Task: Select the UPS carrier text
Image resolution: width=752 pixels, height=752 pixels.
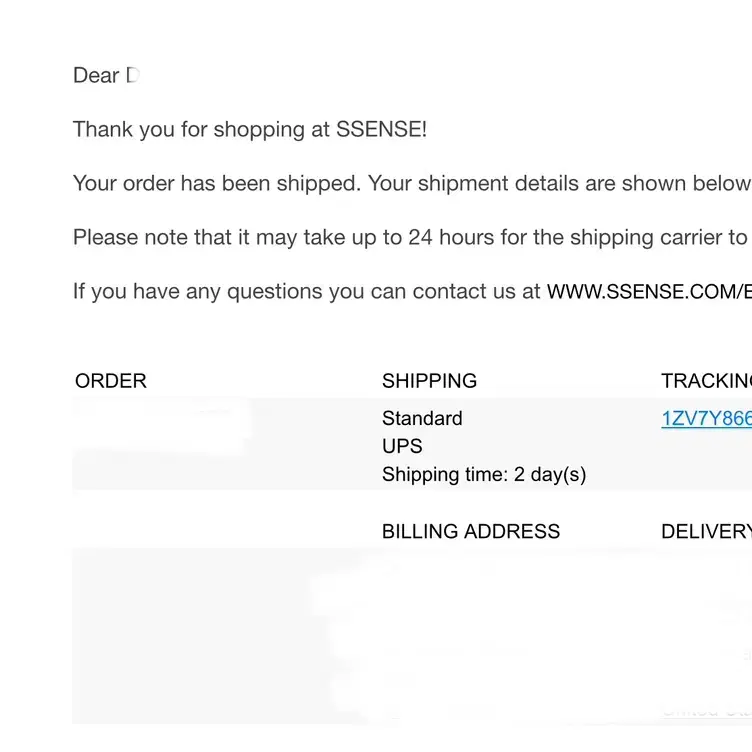Action: coord(402,446)
